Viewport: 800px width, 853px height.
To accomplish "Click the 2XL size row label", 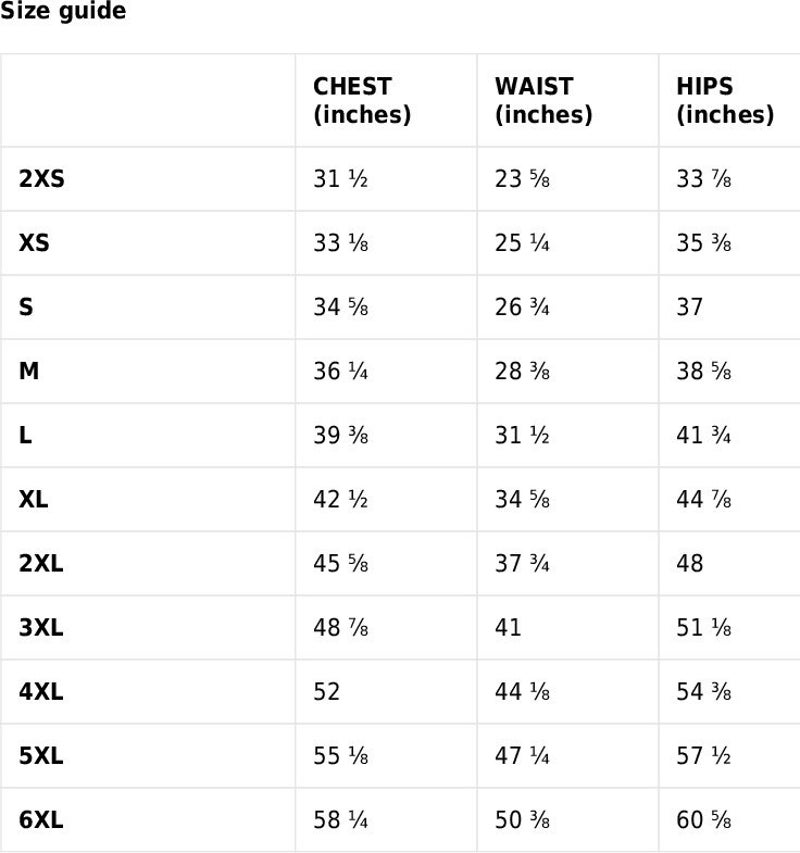I will tap(41, 564).
